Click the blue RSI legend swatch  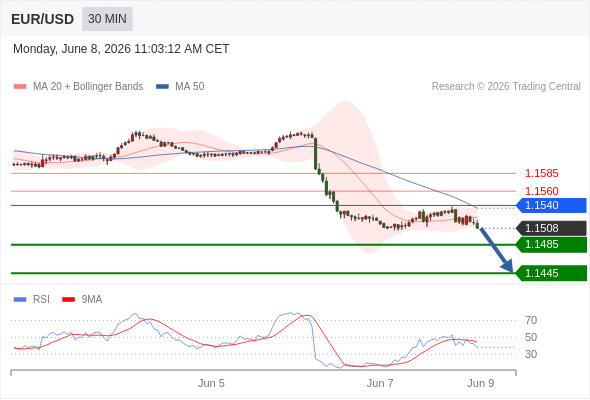coord(20,300)
